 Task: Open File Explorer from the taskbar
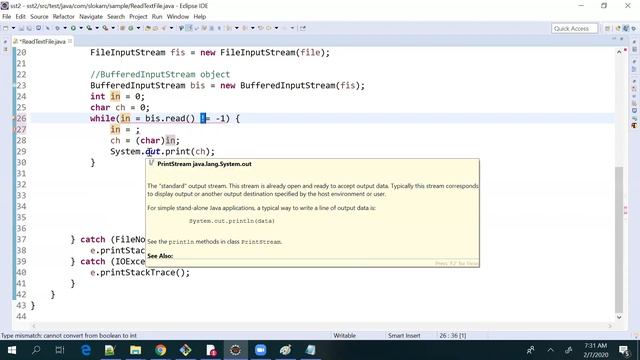coord(136,350)
